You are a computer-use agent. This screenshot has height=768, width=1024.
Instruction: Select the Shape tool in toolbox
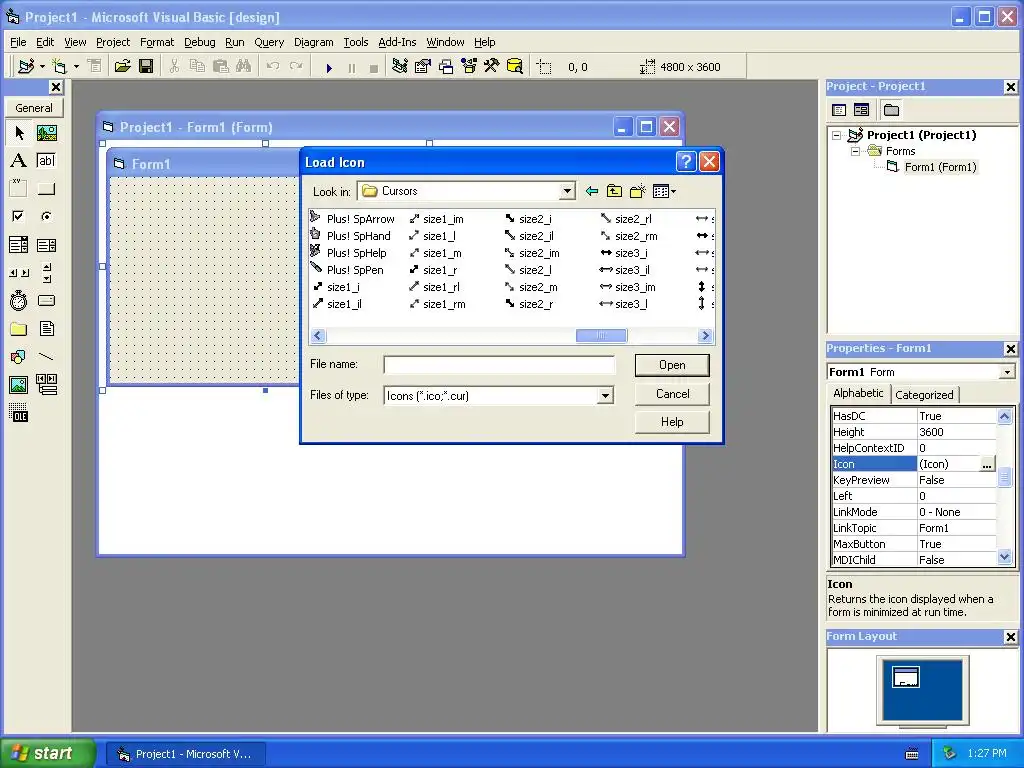[19, 357]
